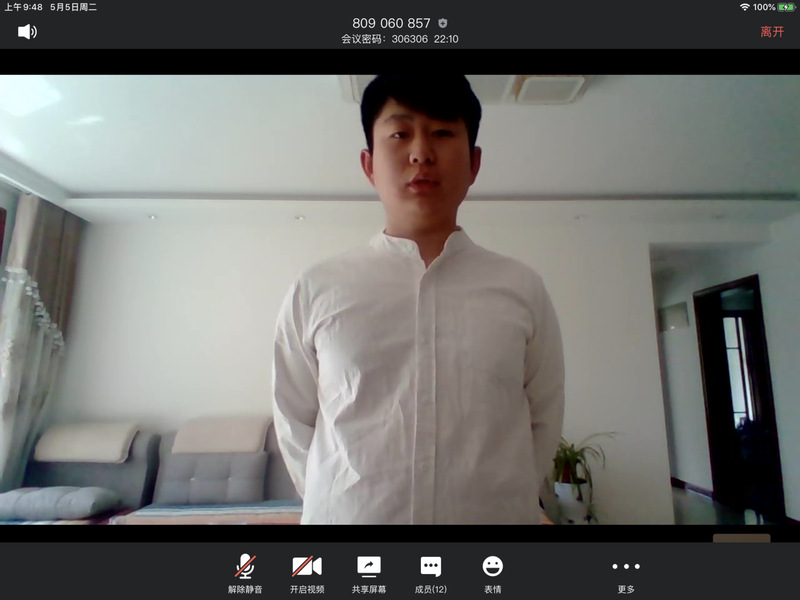Tap the meeting duration timer 22:10
800x600 pixels.
coord(446,39)
